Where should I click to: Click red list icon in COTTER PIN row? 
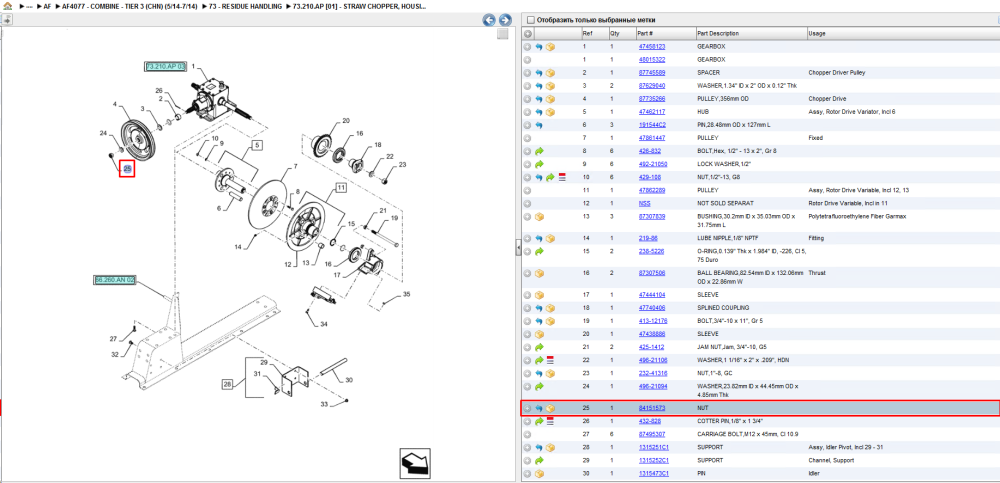coord(550,421)
